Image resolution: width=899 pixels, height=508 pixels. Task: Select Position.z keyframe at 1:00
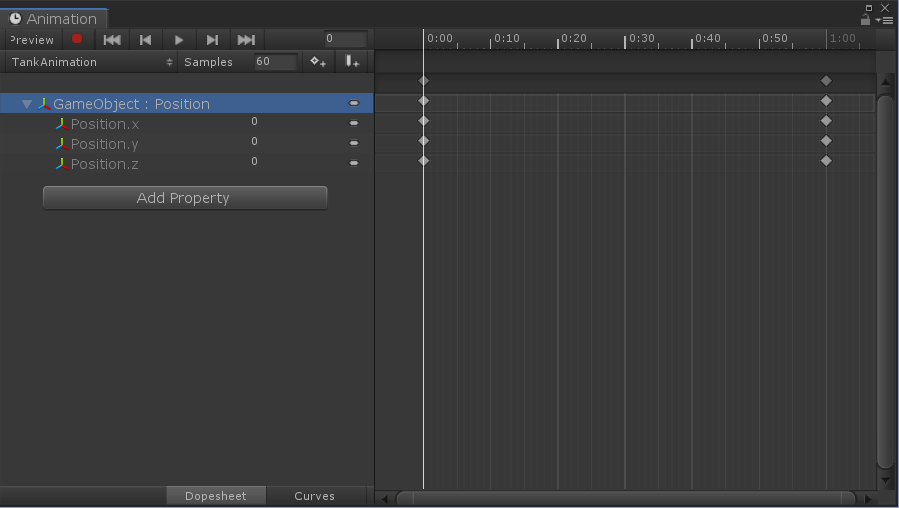[826, 161]
